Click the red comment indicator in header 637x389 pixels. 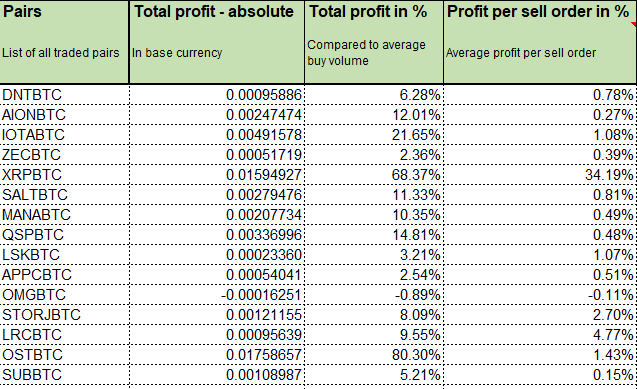(634, 24)
